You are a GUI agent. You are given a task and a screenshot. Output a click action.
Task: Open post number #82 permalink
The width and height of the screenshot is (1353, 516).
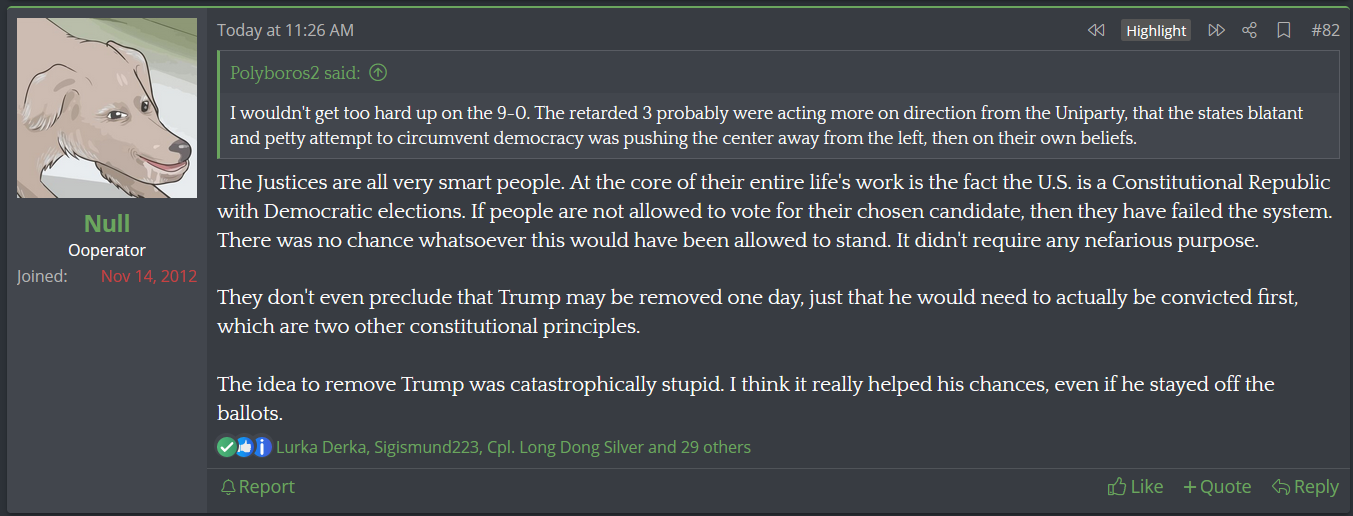(1325, 31)
